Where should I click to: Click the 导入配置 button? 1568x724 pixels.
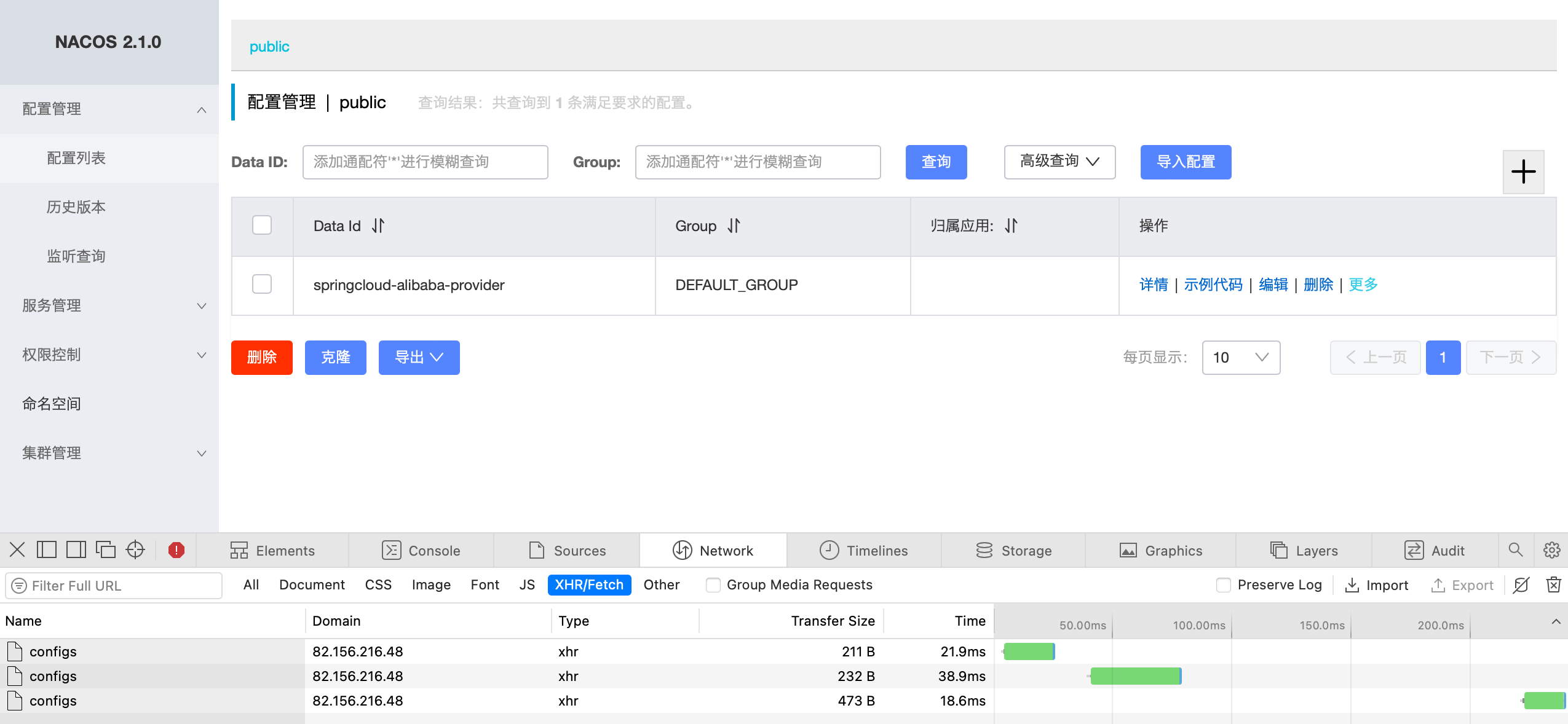point(1186,162)
